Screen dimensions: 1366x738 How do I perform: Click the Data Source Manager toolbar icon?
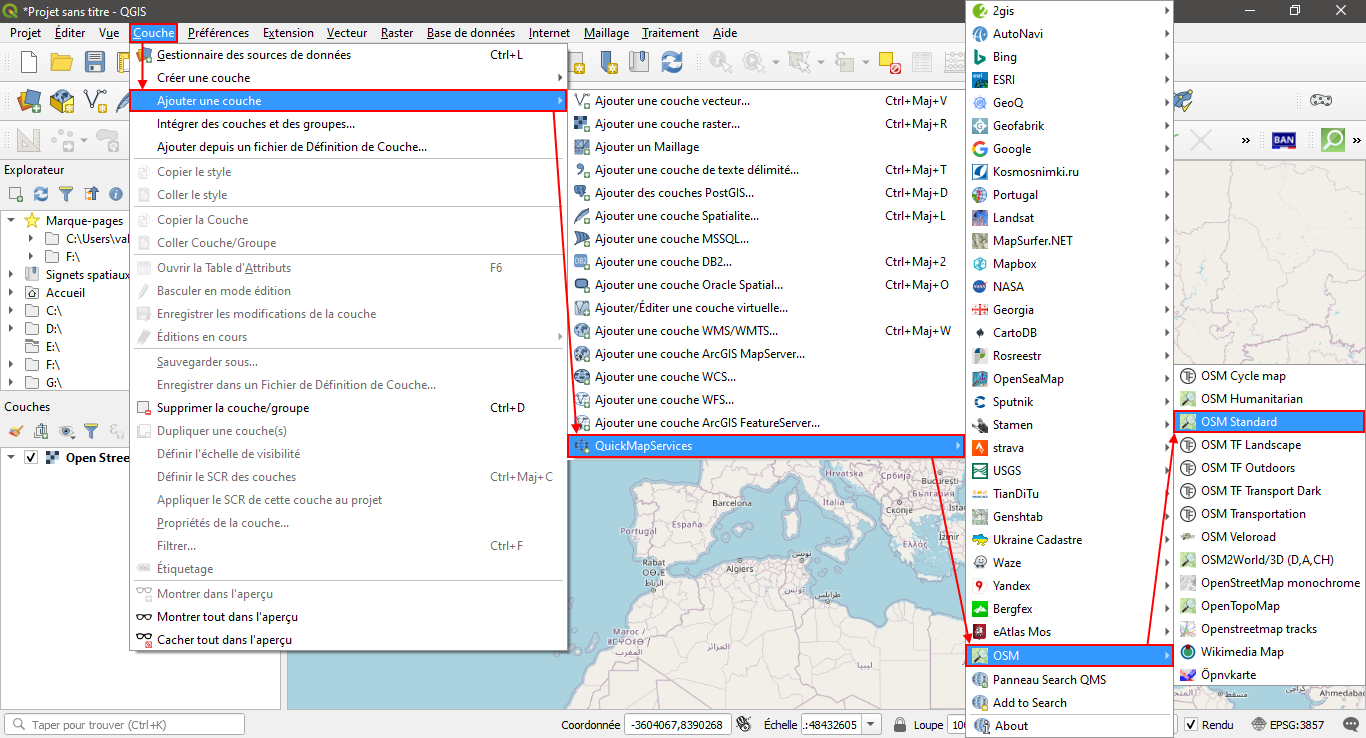29,100
